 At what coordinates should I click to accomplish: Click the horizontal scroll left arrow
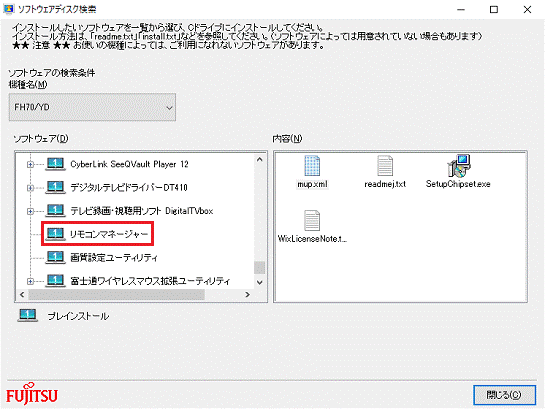coord(22,295)
